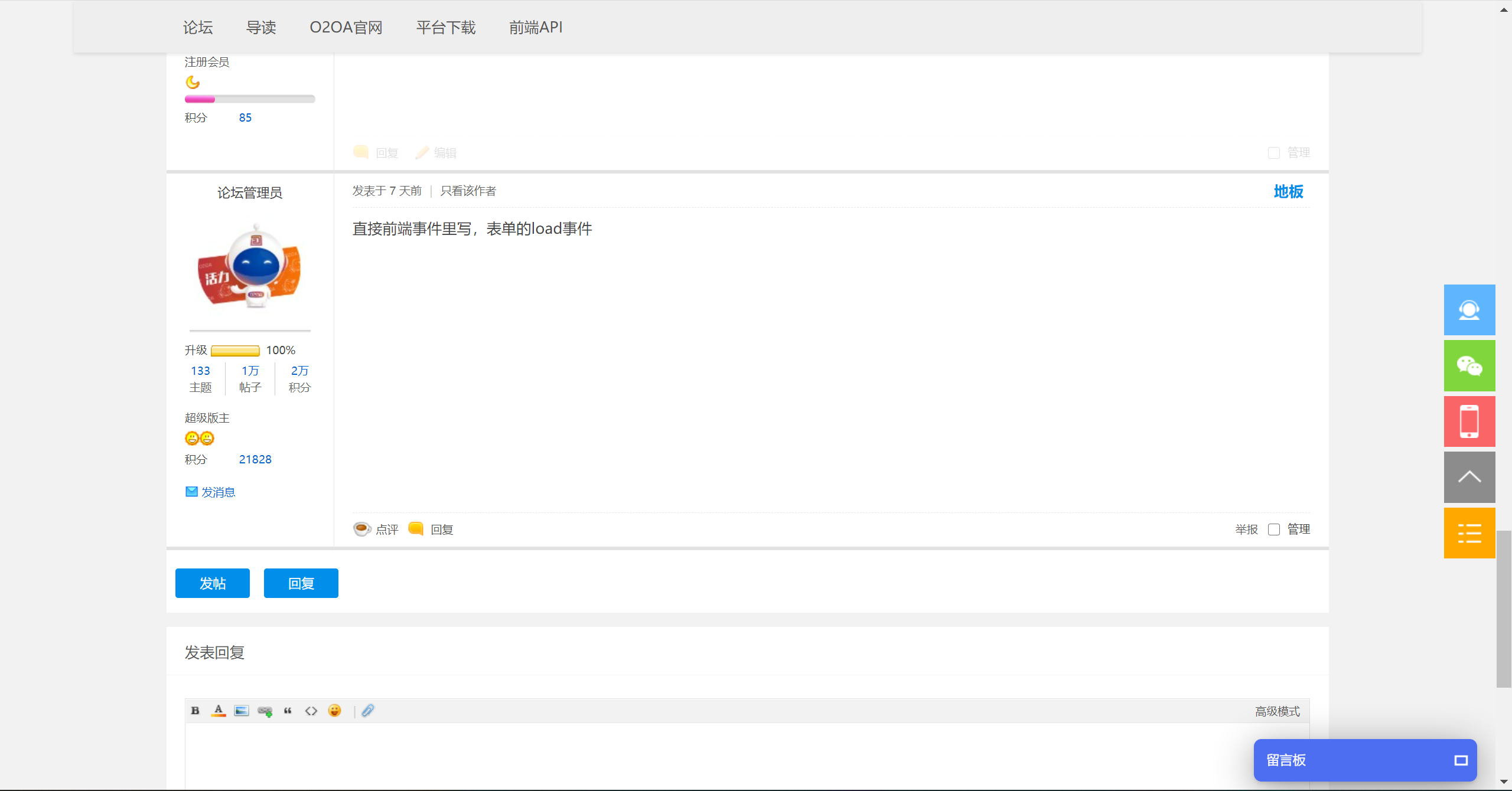The height and width of the screenshot is (791, 1512).
Task: Open the font color tool in editor
Action: point(219,711)
